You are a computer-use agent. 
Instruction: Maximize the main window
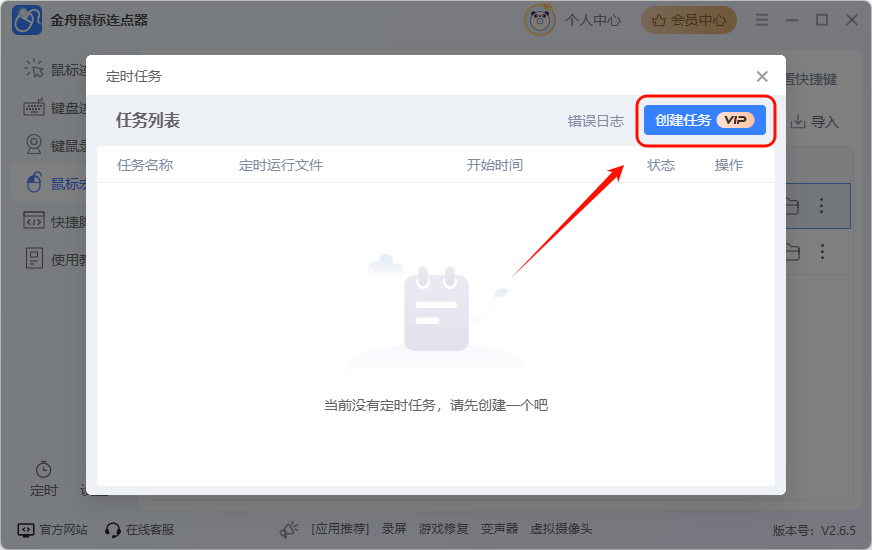point(821,20)
